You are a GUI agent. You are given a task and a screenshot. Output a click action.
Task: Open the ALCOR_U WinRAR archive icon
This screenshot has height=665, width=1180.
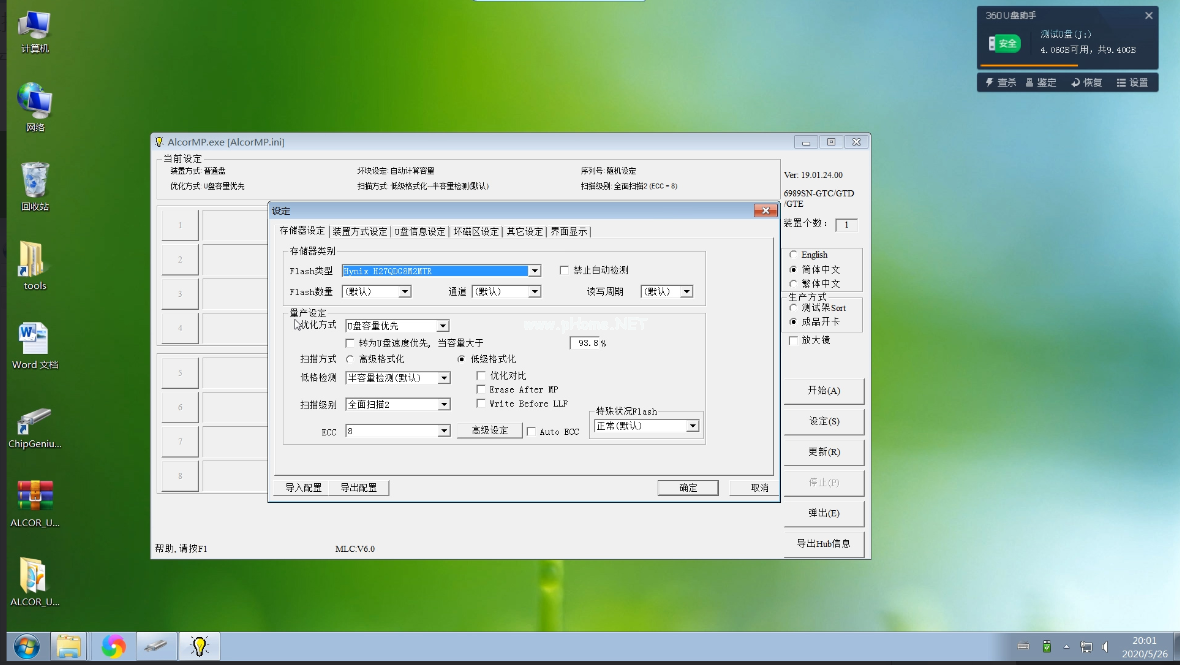click(34, 498)
